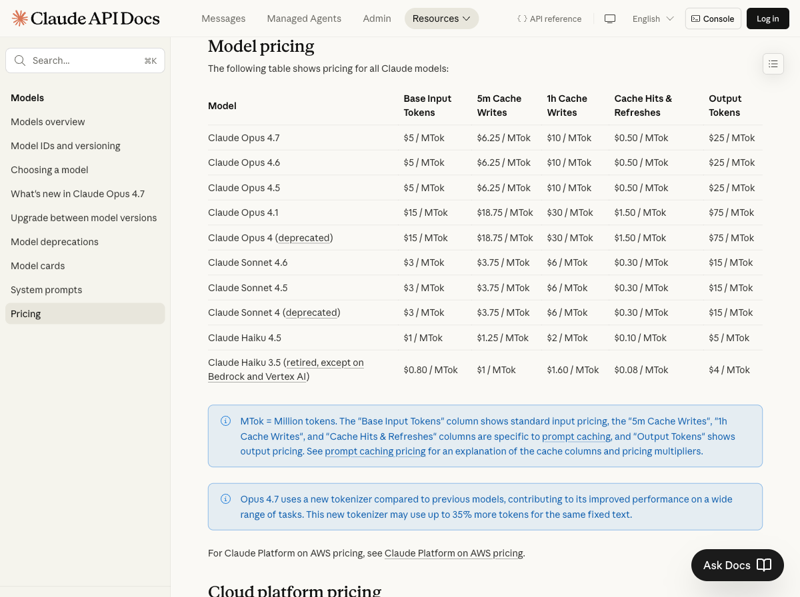Click the Base Input Tokens column header
Screen dimensions: 800x597
428,106
